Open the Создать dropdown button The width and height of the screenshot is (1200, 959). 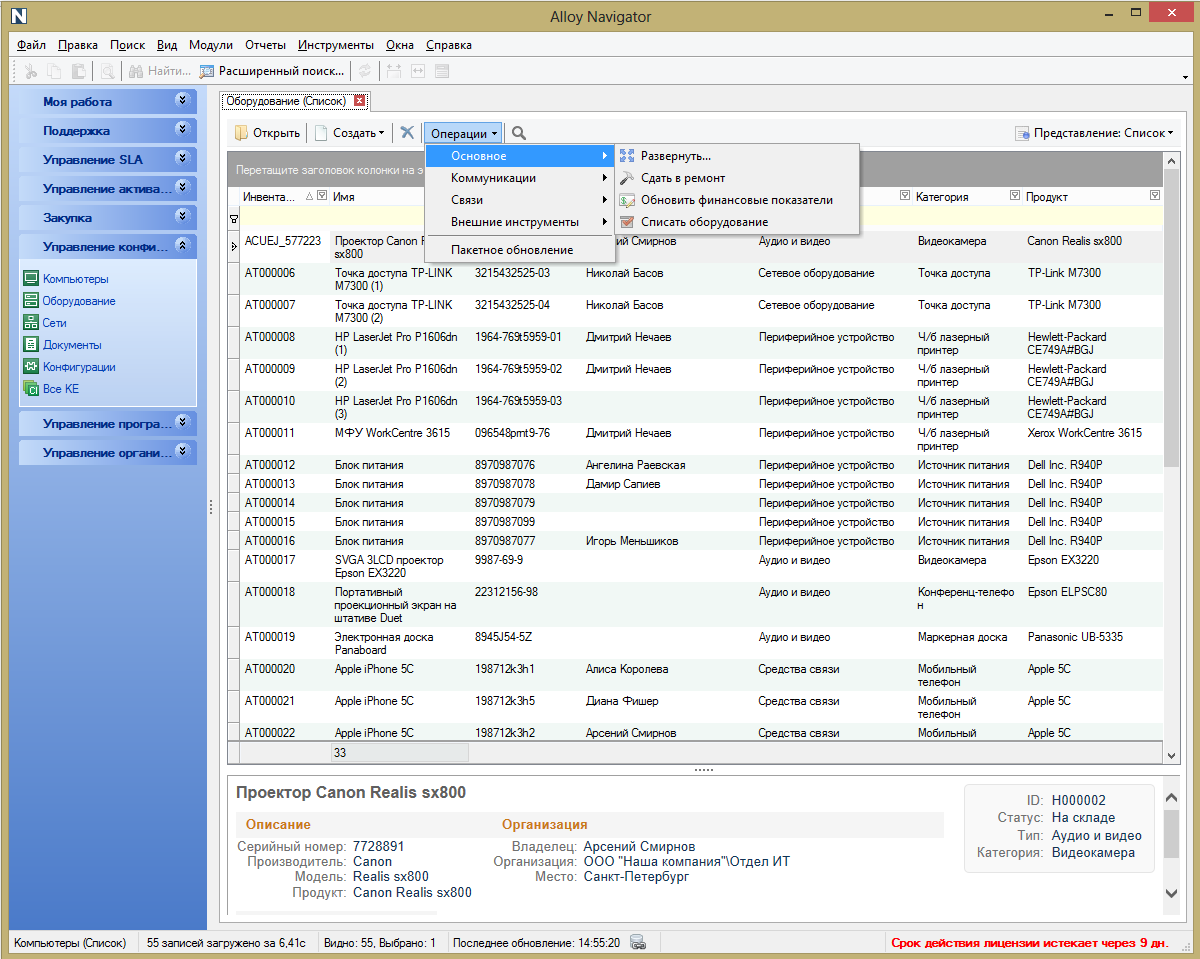[x=349, y=133]
